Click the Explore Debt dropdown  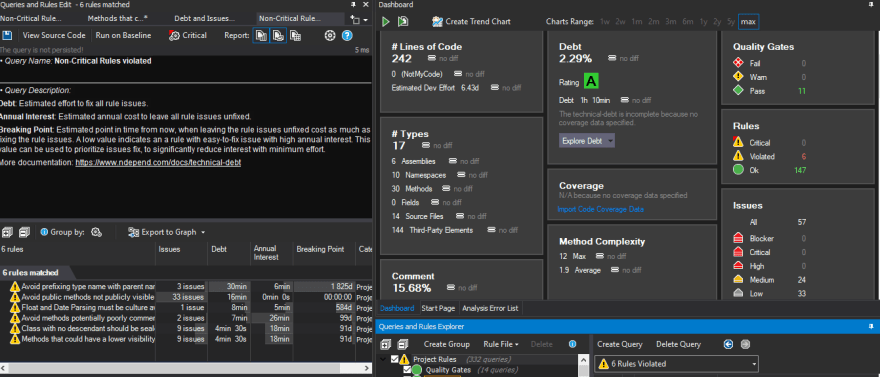(587, 141)
